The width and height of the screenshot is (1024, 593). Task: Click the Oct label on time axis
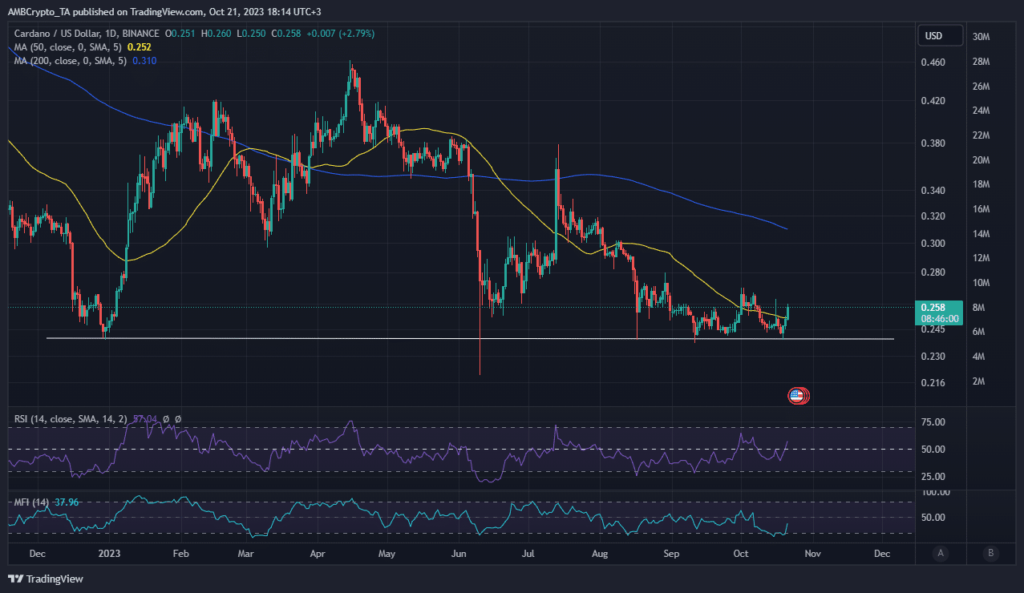point(741,552)
